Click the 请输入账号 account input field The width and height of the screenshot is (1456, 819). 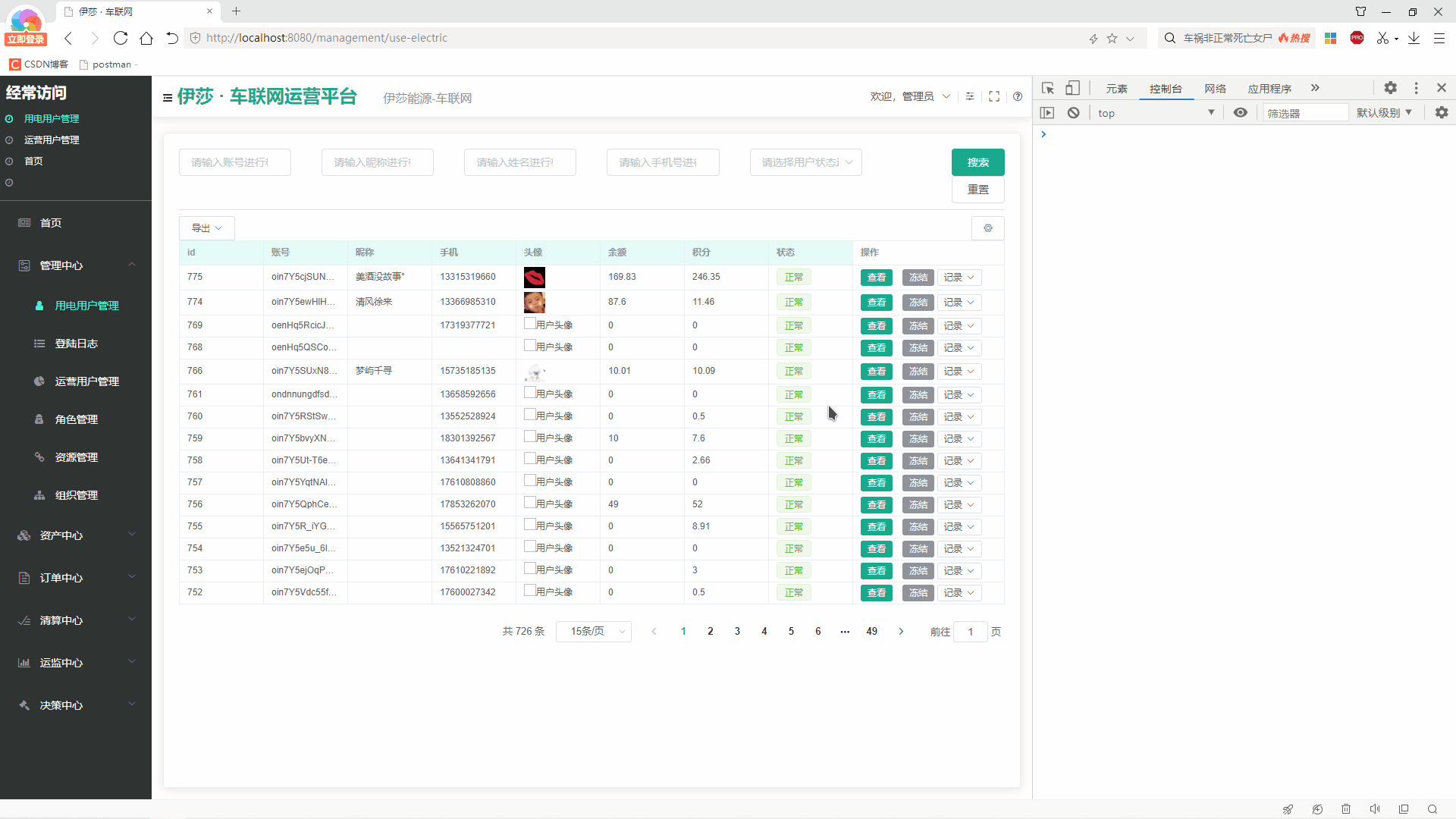point(234,162)
